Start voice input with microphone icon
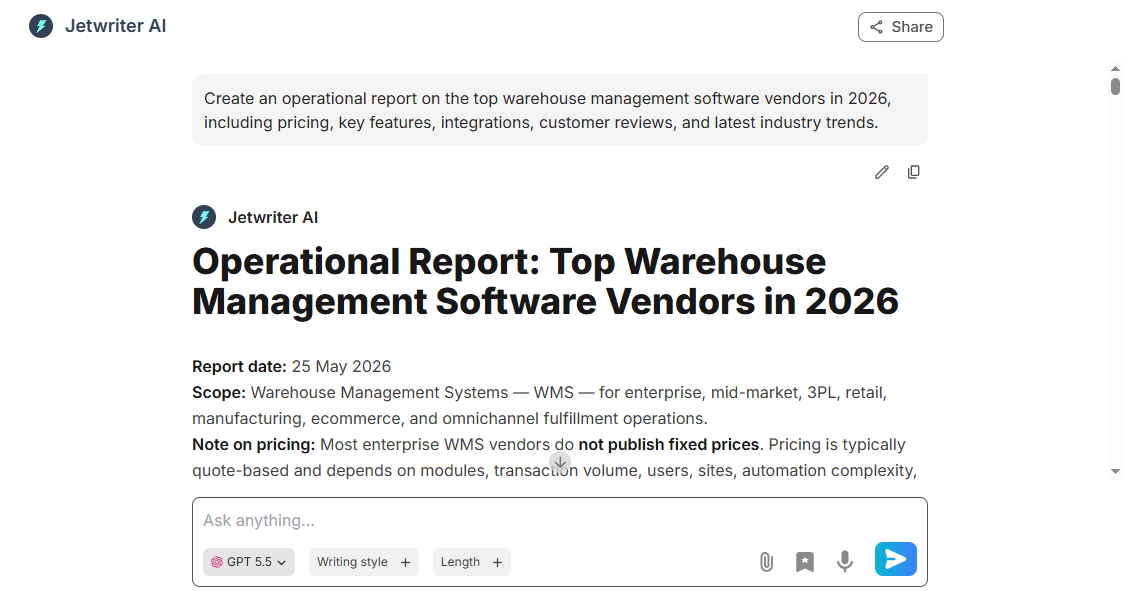The height and width of the screenshot is (602, 1122). pos(845,562)
